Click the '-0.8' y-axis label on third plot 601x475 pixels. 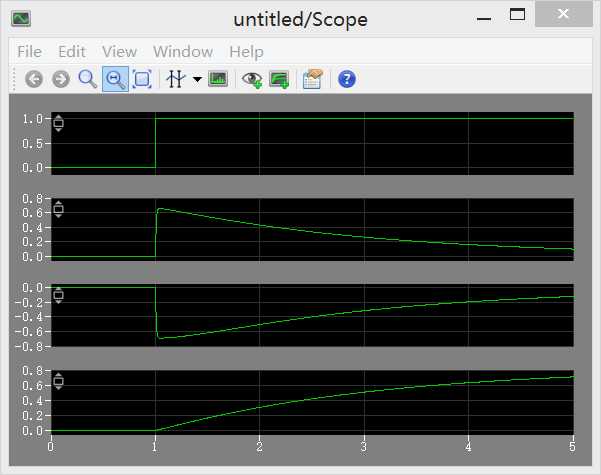coord(29,347)
